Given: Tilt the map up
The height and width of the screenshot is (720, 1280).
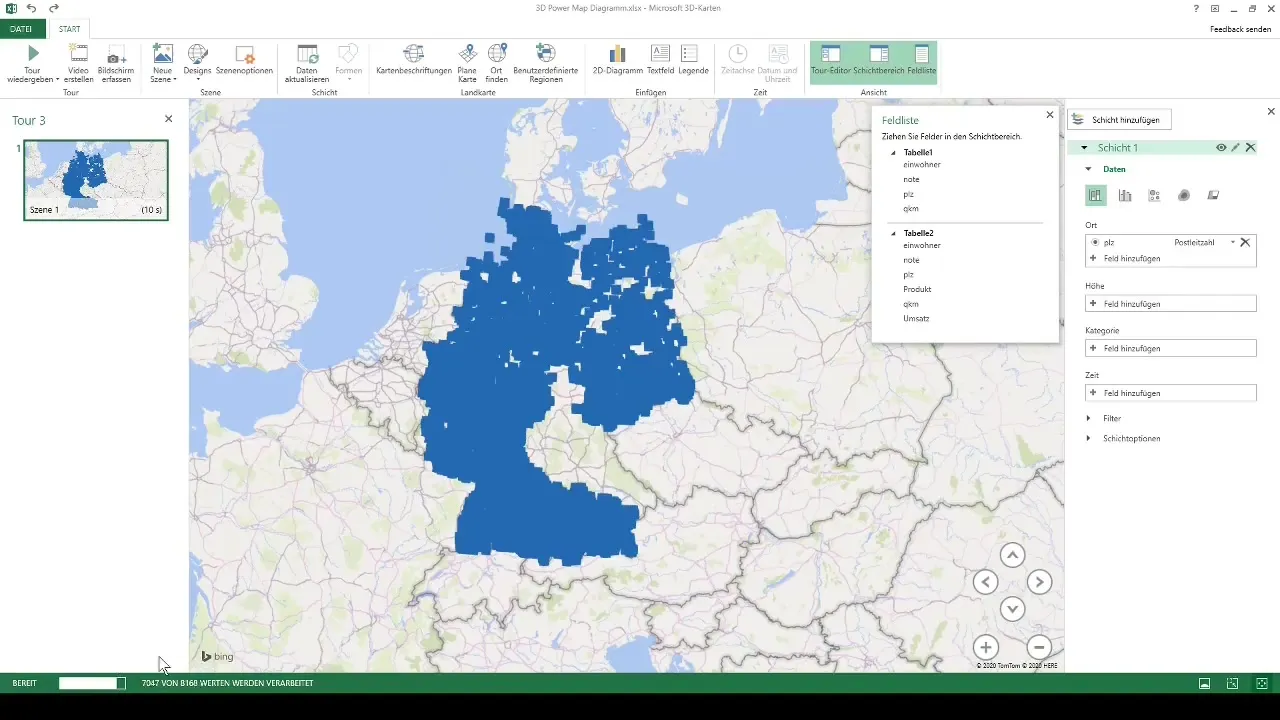Looking at the screenshot, I should [1012, 555].
